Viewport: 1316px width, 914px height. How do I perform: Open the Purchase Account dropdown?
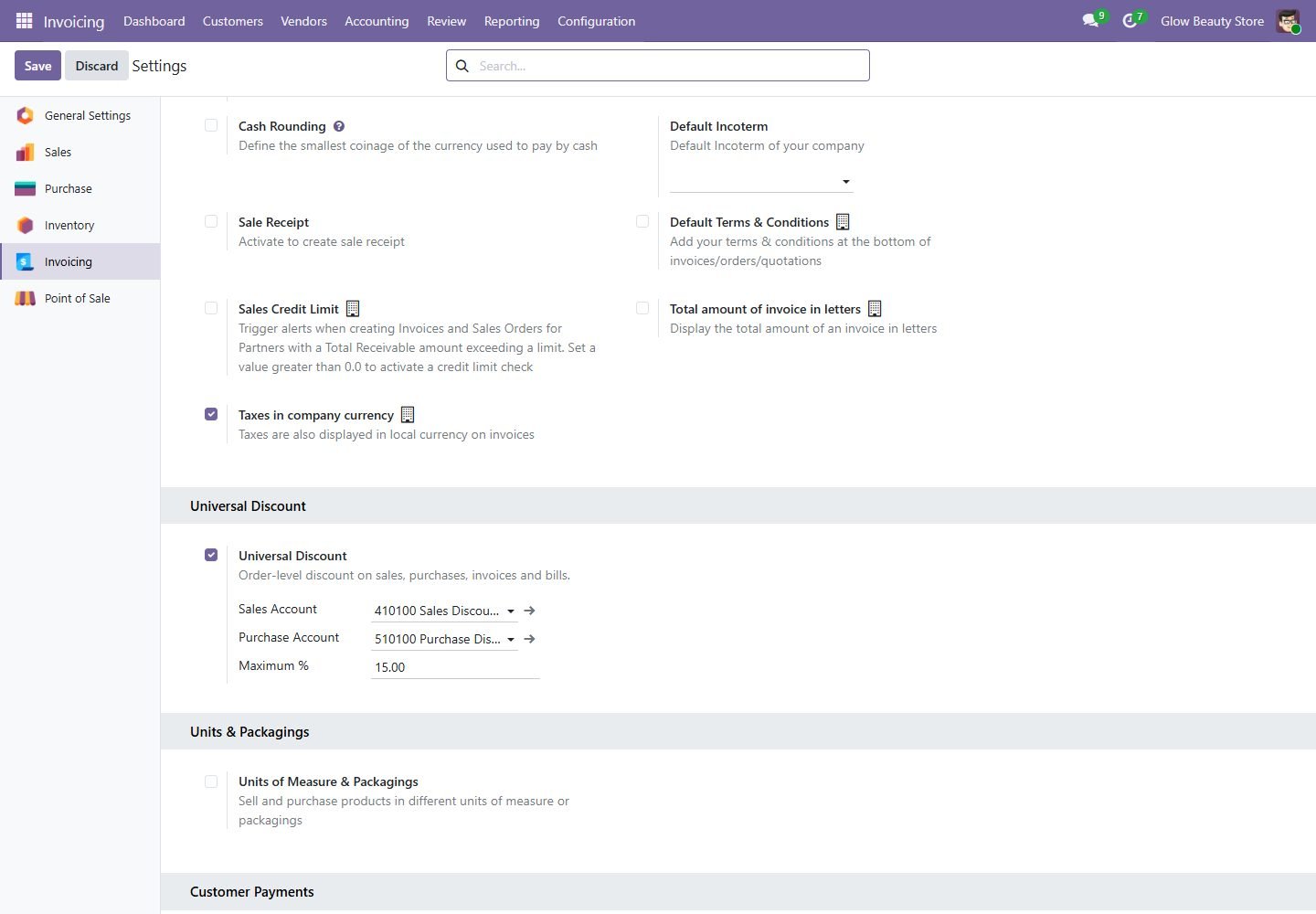[444, 639]
